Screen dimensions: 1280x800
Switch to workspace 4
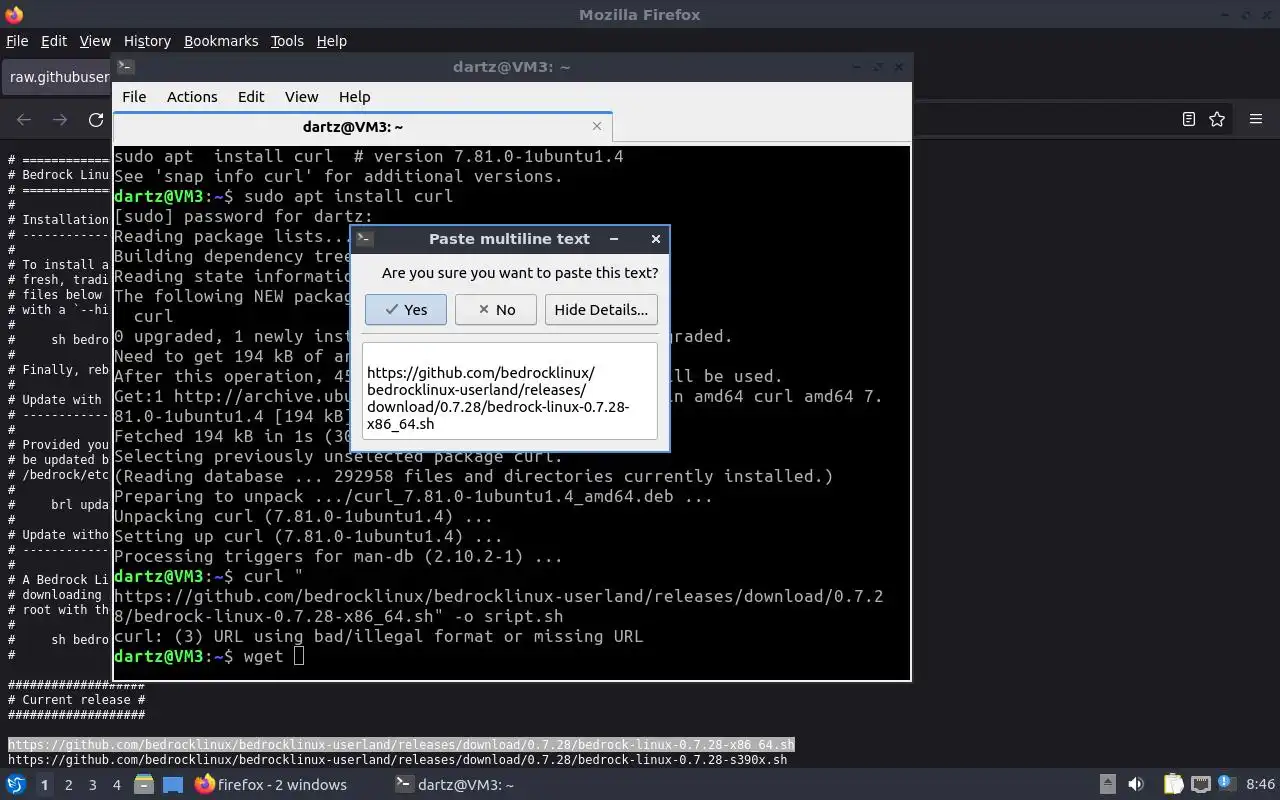(116, 785)
